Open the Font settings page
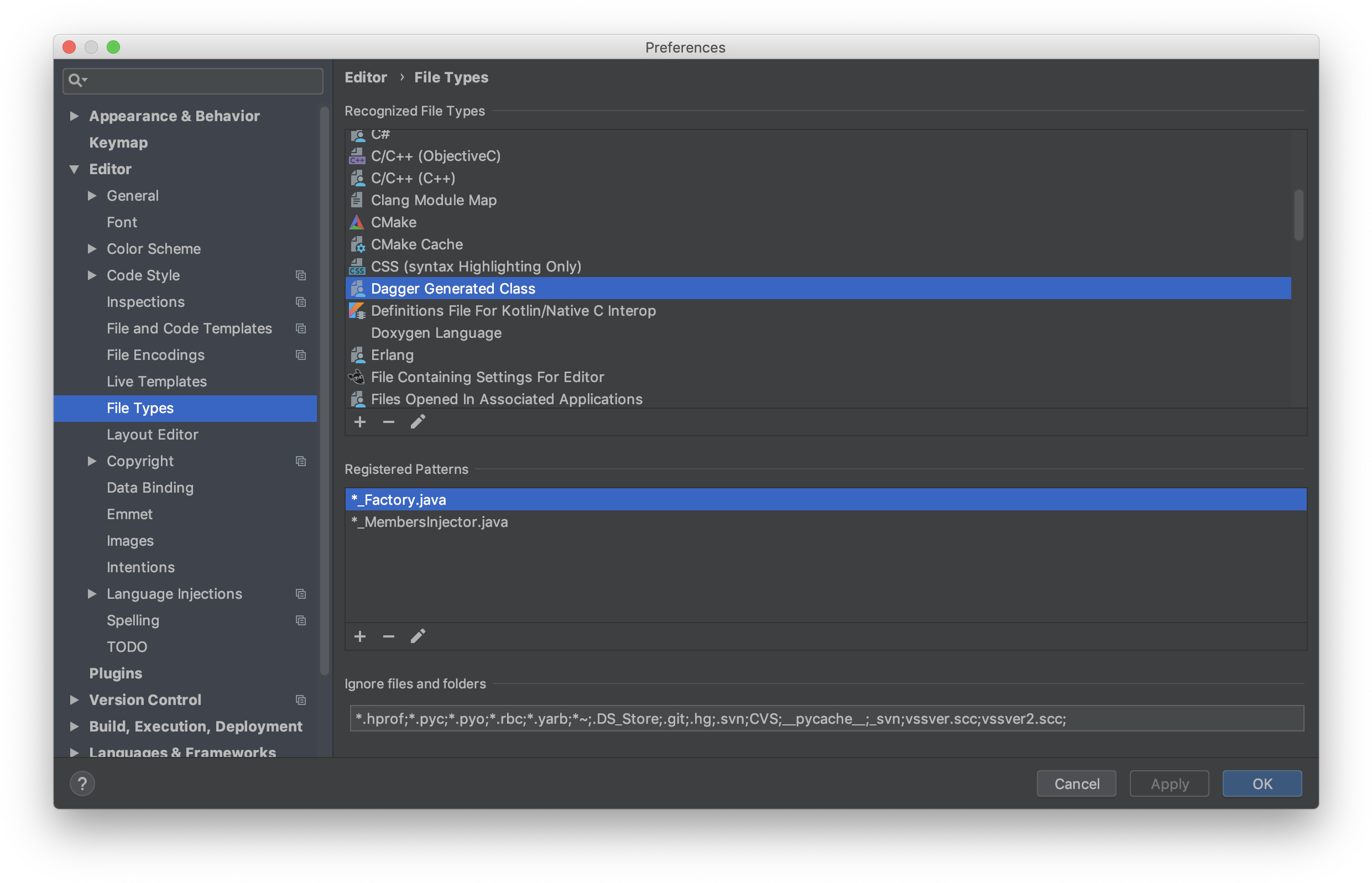The height and width of the screenshot is (883, 1372). pos(122,222)
